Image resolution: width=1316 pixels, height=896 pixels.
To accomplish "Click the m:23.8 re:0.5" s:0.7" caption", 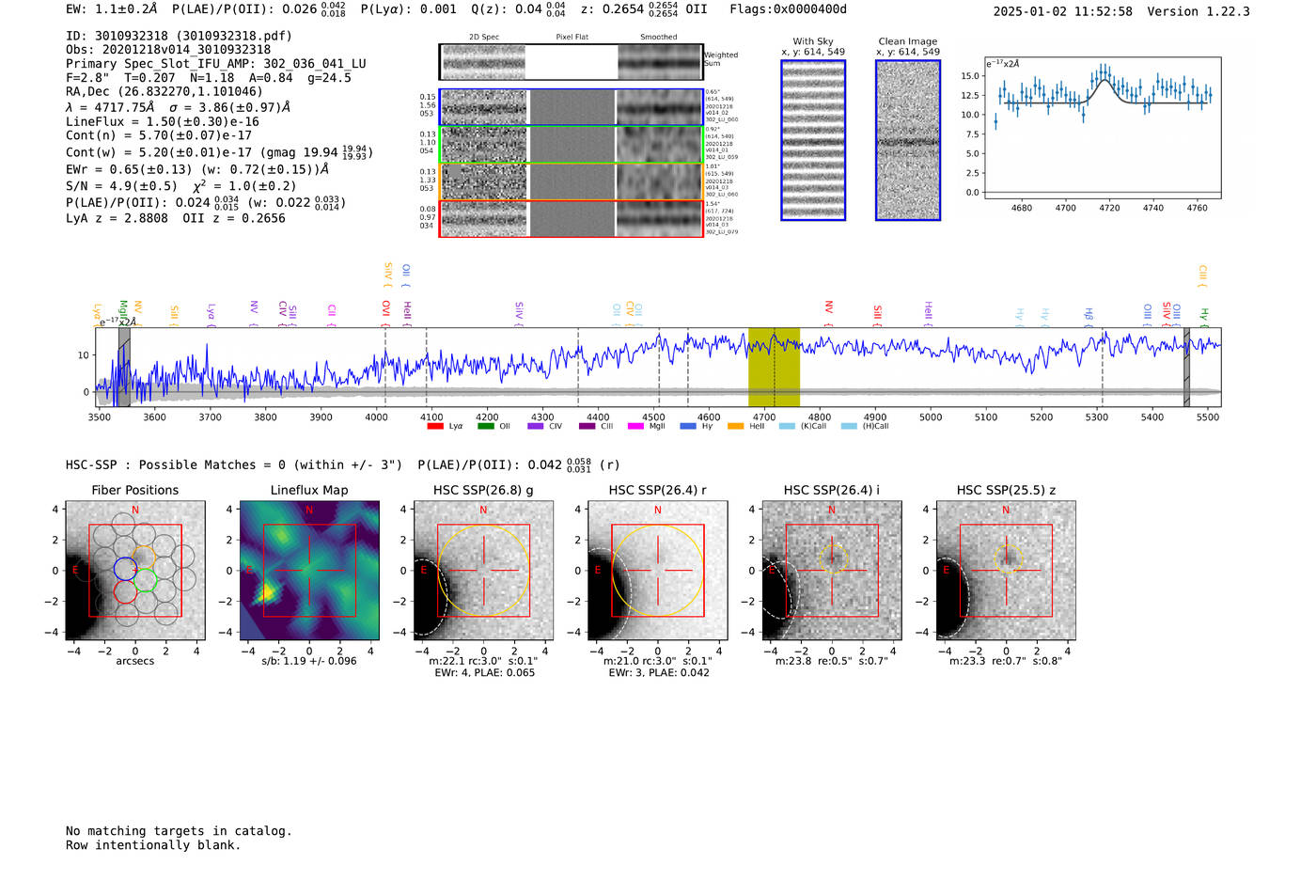I will pyautogui.click(x=832, y=661).
